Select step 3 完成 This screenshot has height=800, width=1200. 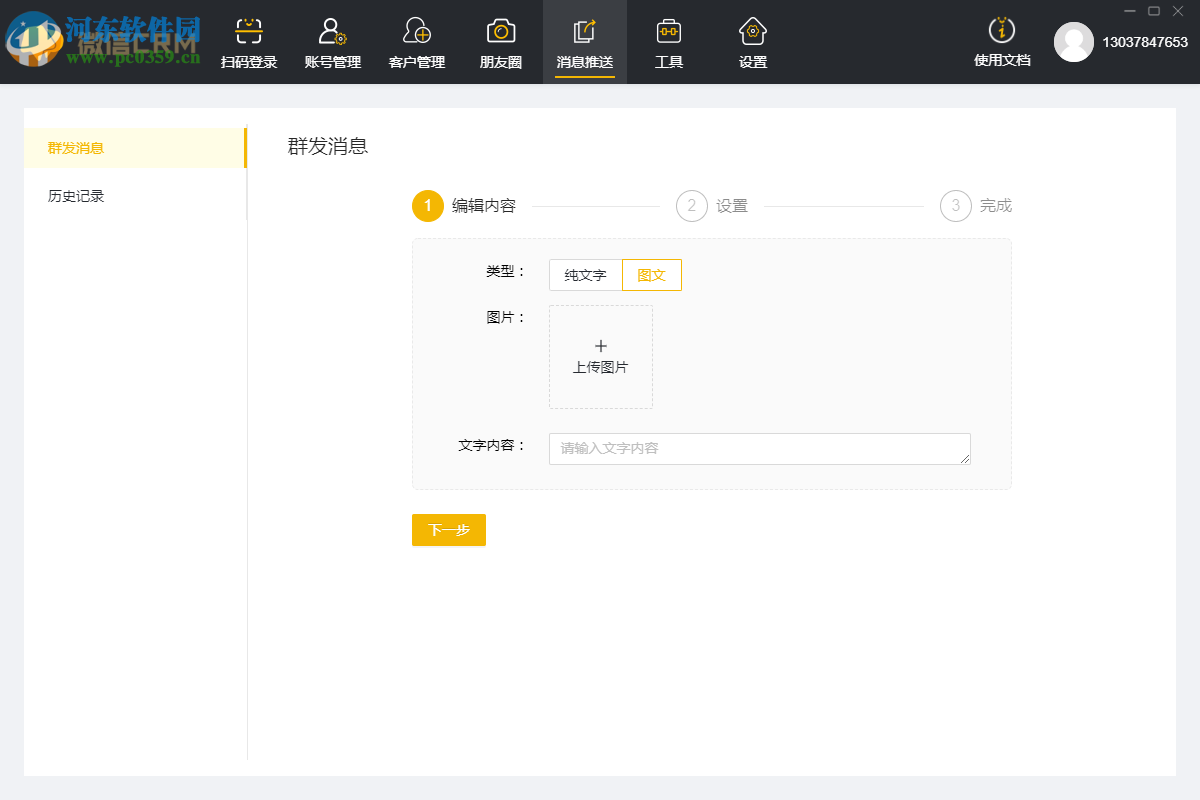click(955, 206)
